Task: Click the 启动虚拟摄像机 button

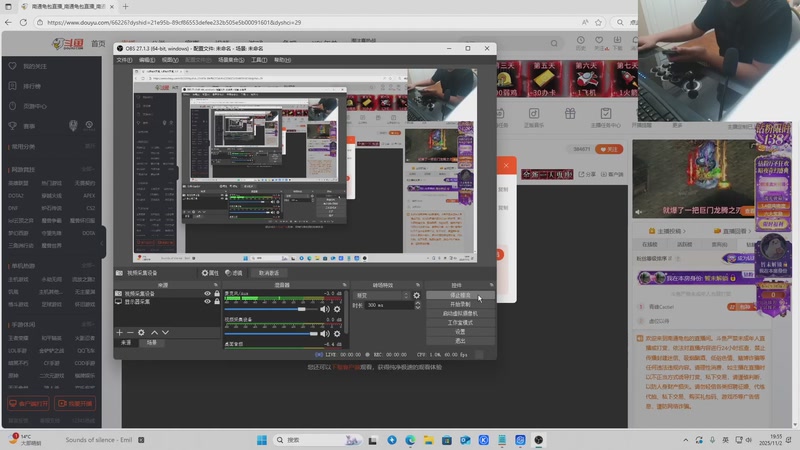Action: tap(460, 314)
